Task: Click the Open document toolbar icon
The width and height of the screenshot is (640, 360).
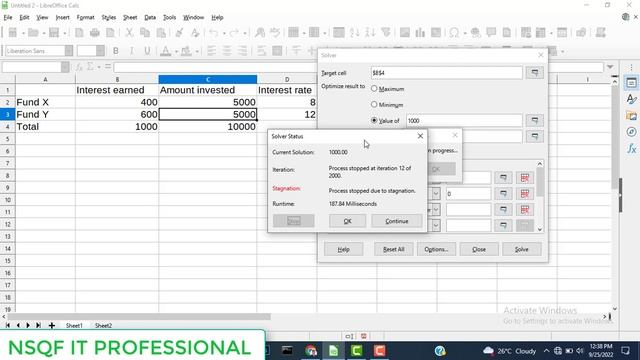Action: (x=33, y=33)
